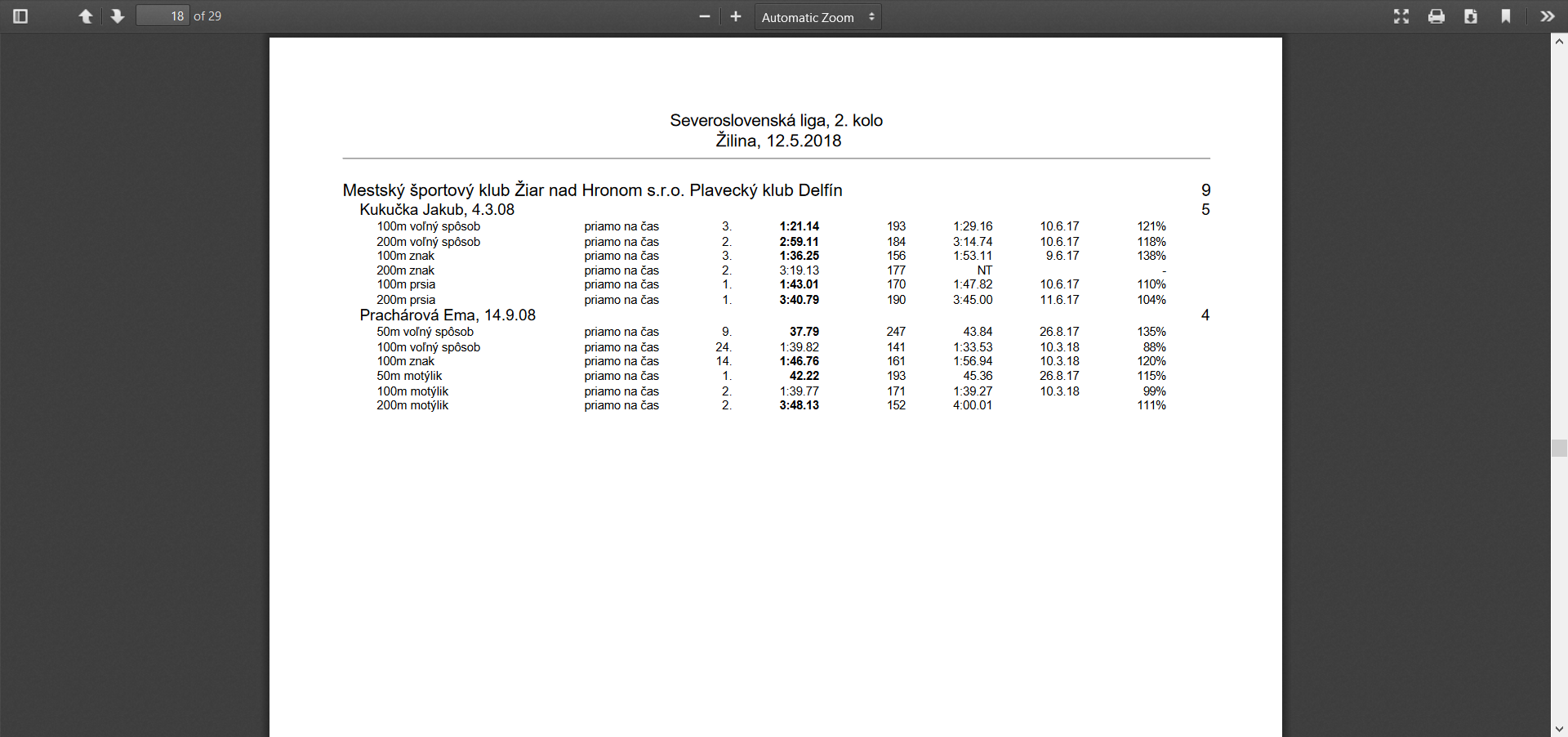Toggle the sidebar panel

coord(21,16)
